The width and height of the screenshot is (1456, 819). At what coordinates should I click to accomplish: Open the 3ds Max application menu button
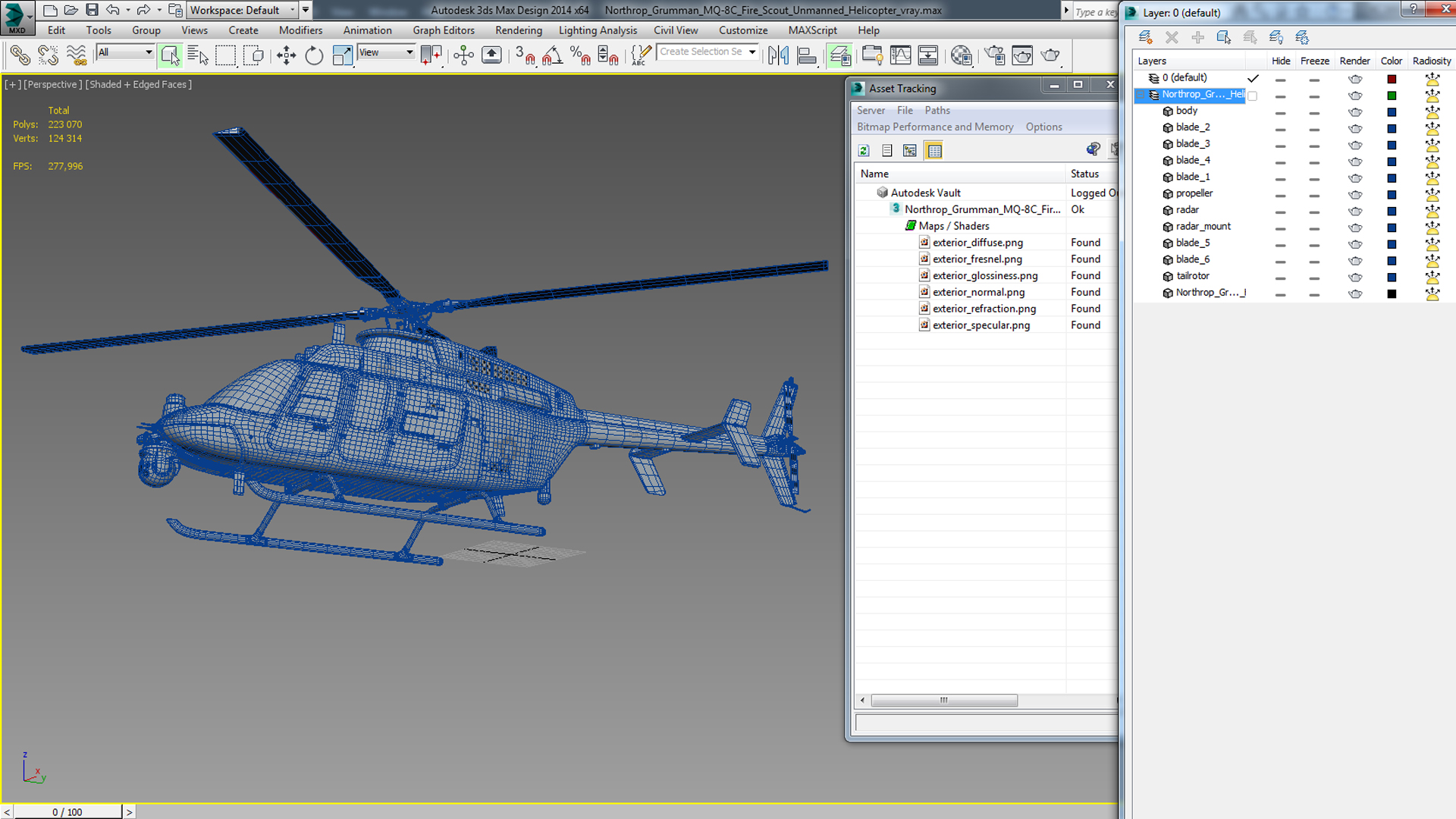tap(17, 17)
